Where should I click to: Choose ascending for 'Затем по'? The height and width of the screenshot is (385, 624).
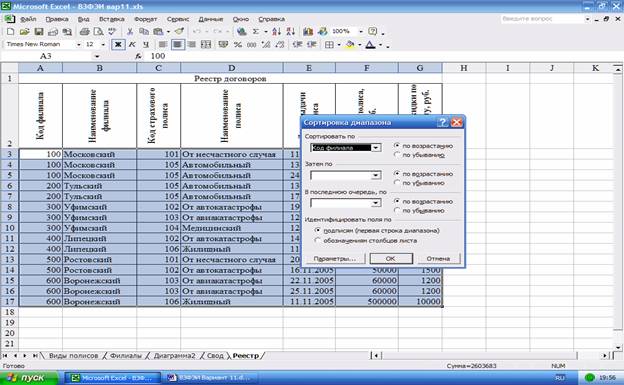(x=397, y=174)
